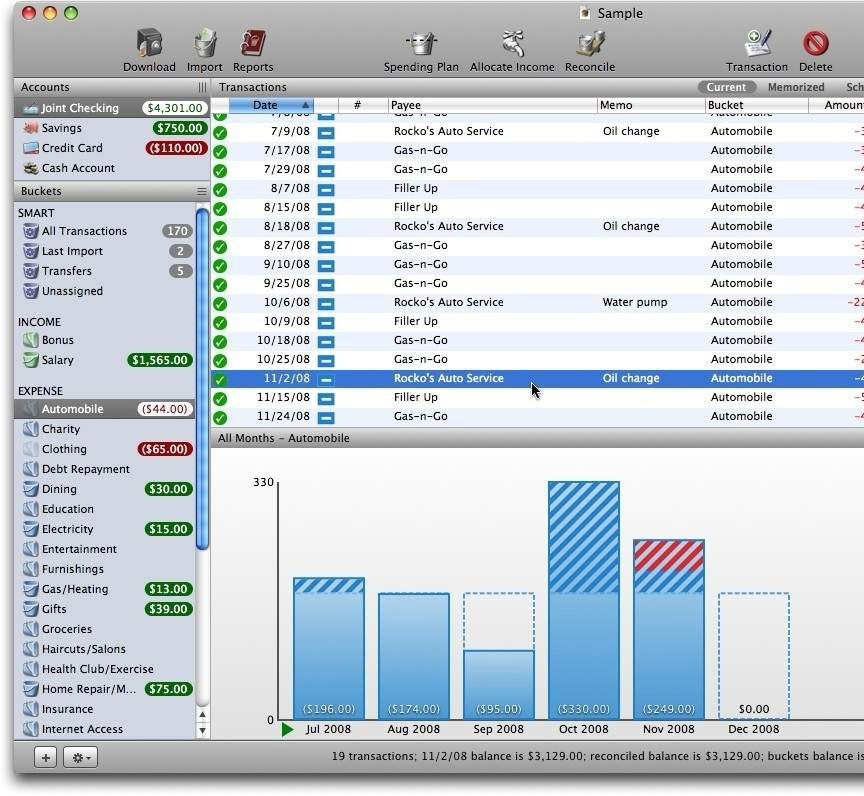864x796 pixels.
Task: Click the Allocate Income icon
Action: pos(512,45)
